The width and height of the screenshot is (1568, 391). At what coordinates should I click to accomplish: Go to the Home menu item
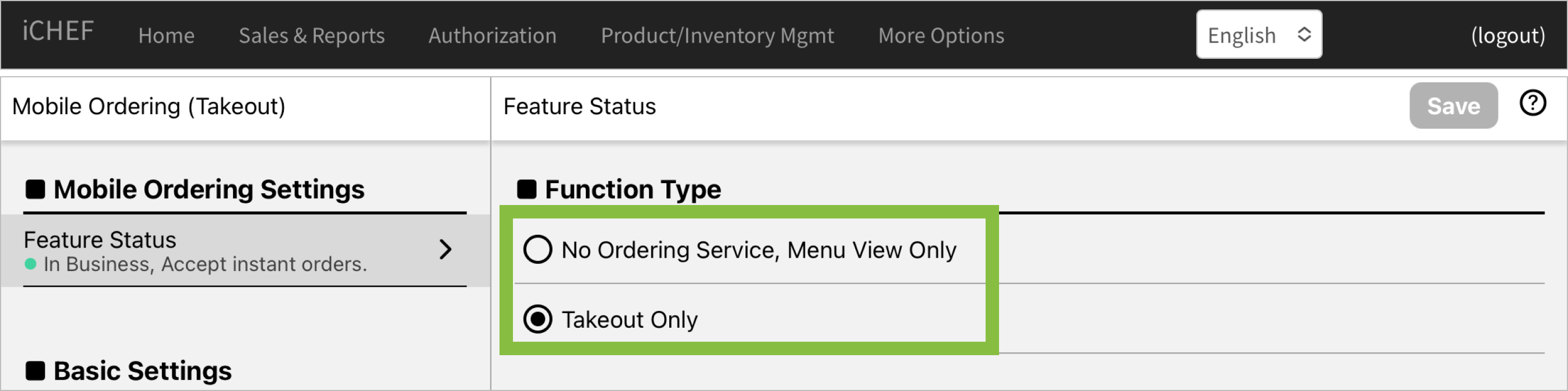166,35
